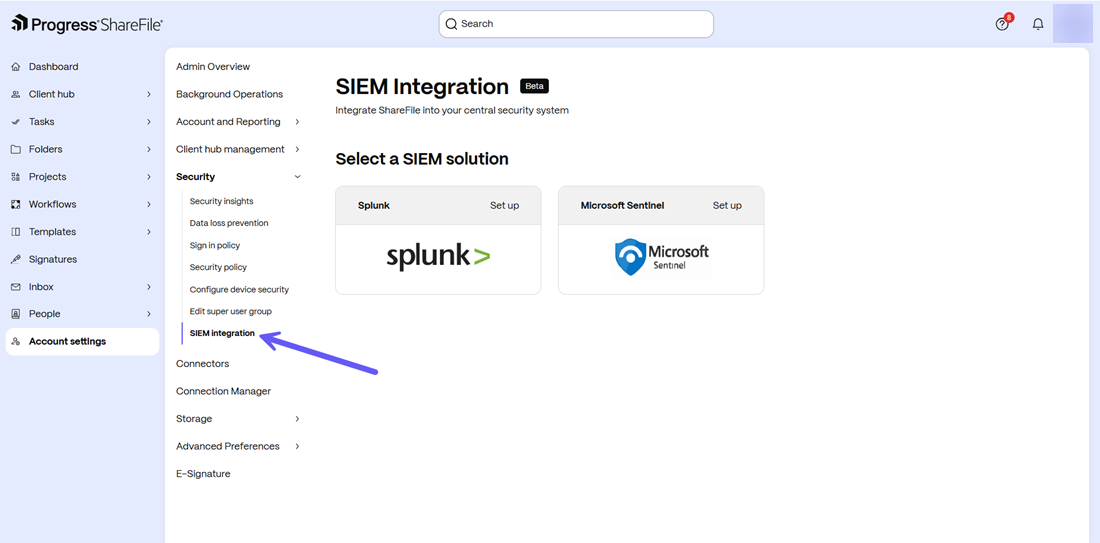
Task: Open Security insights
Action: [221, 201]
